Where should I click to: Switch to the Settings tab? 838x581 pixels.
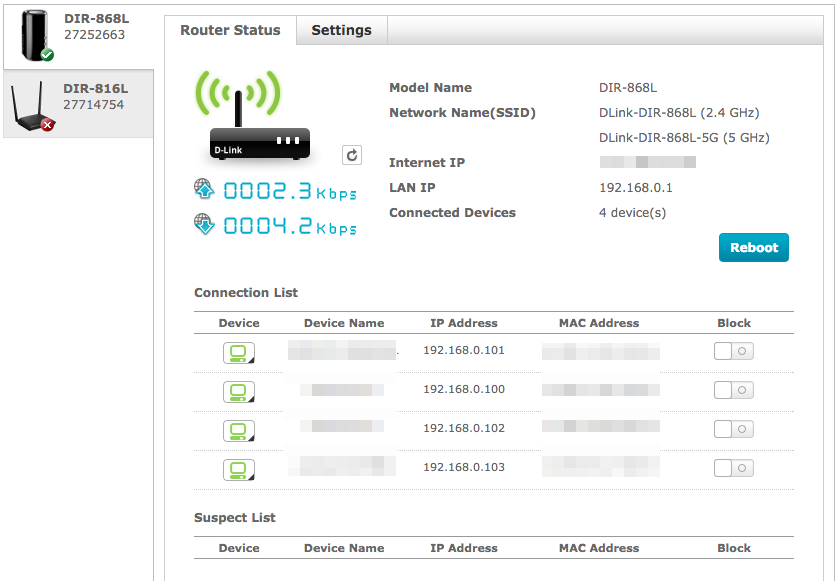(341, 30)
